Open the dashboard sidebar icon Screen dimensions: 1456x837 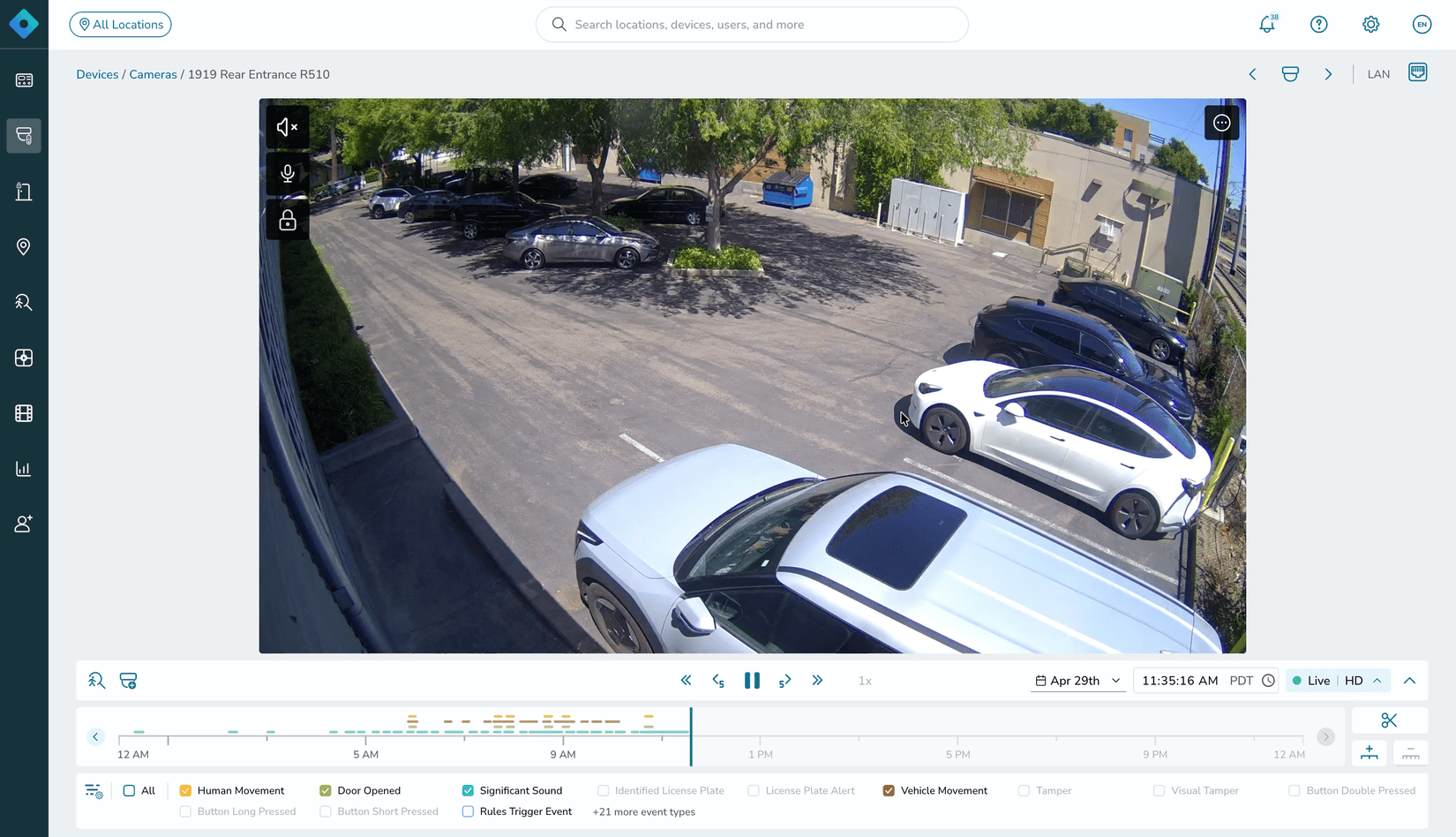pyautogui.click(x=24, y=80)
